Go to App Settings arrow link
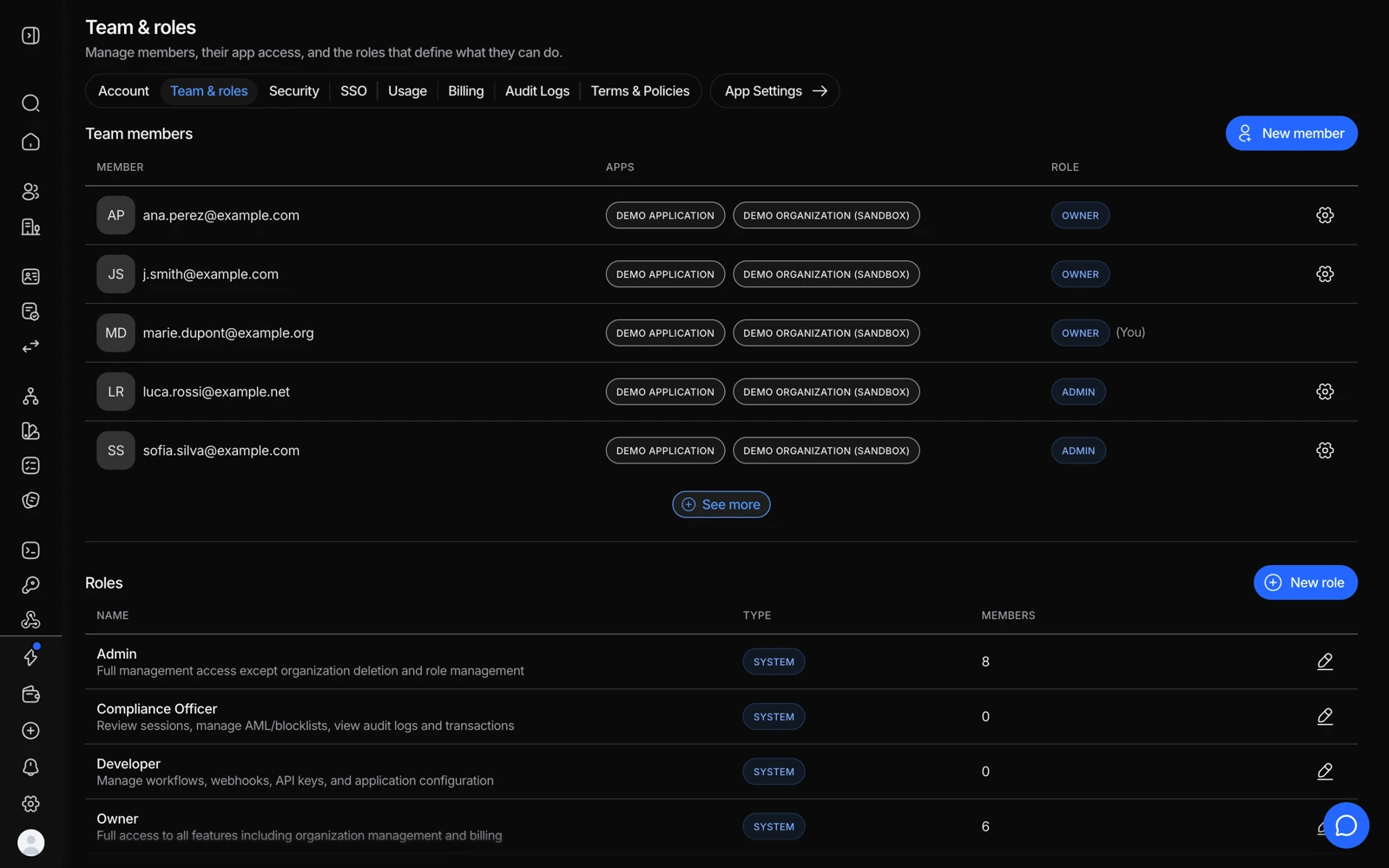This screenshot has width=1389, height=868. (x=775, y=91)
